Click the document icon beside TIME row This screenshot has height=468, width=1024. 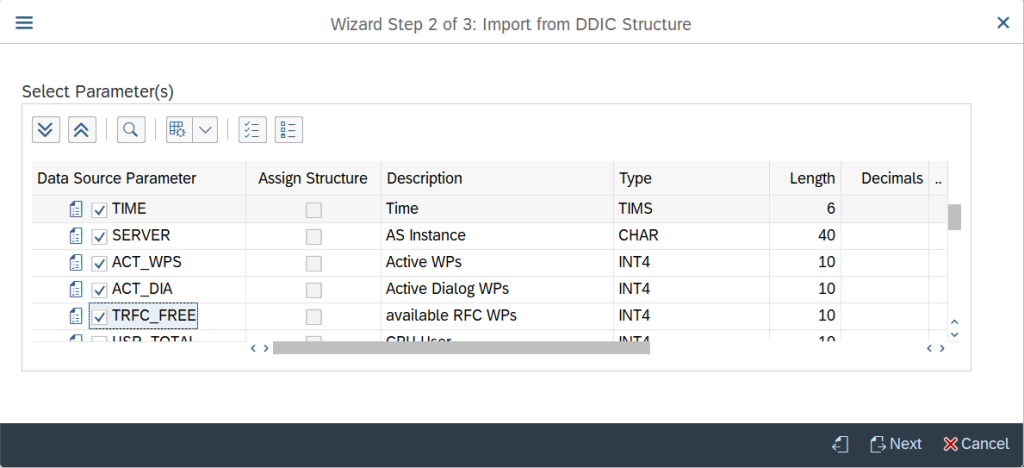[76, 209]
